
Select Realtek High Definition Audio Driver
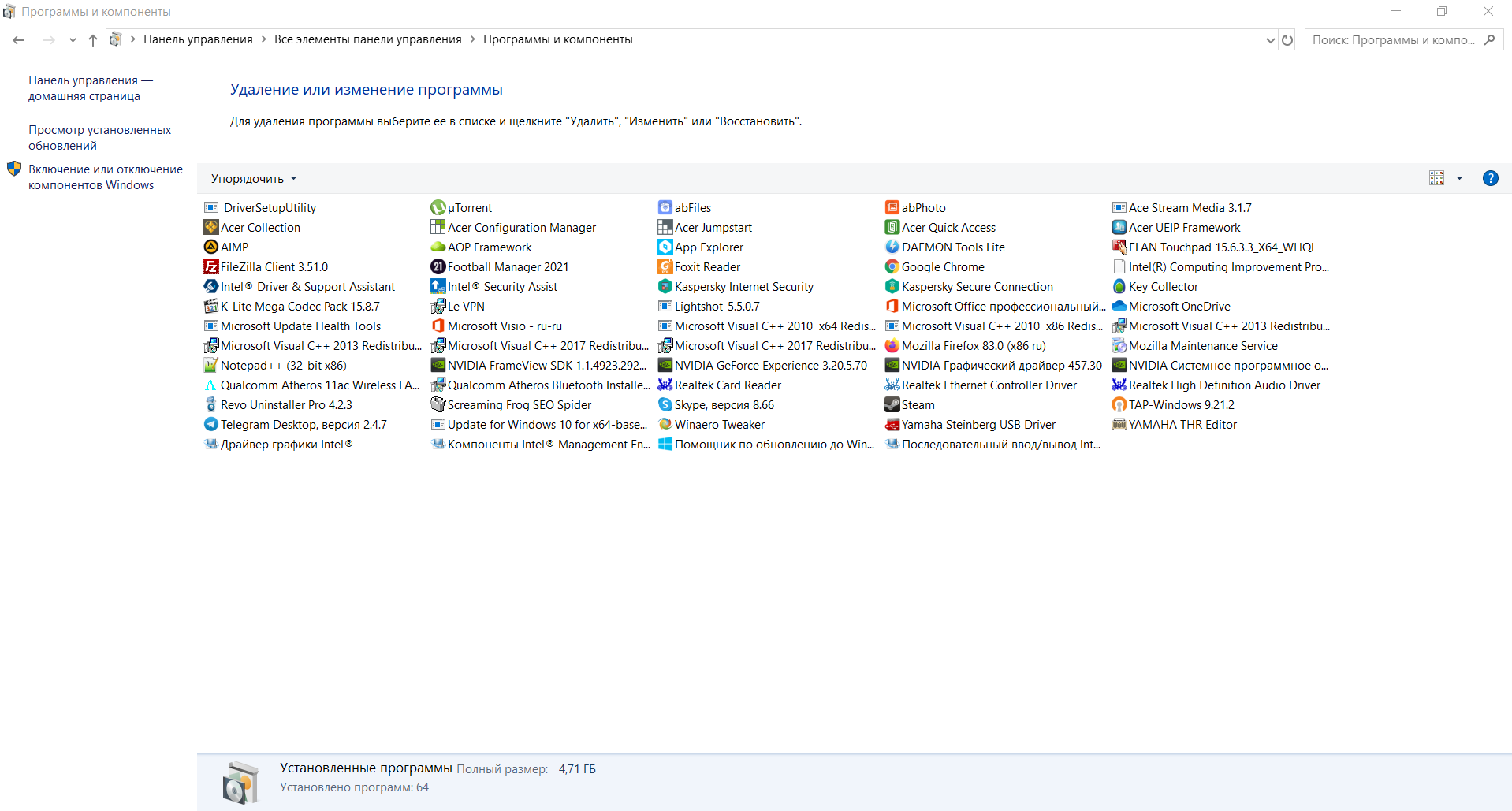point(1216,385)
